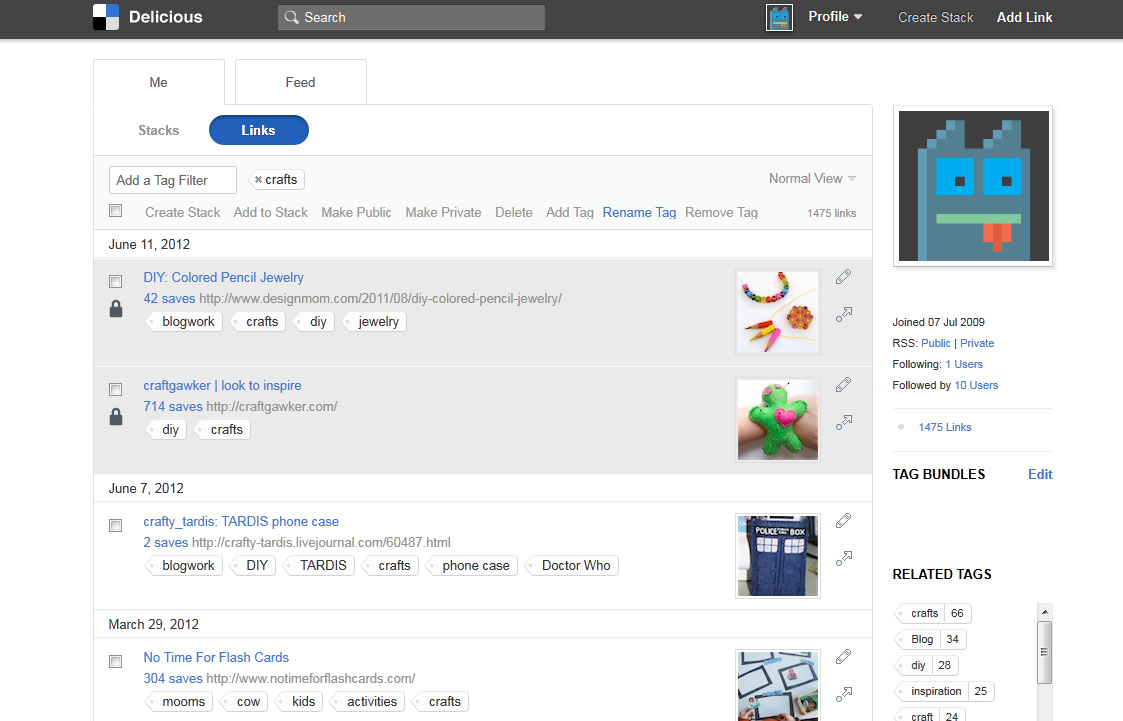
Task: Open the Public RSS link
Action: coord(935,343)
